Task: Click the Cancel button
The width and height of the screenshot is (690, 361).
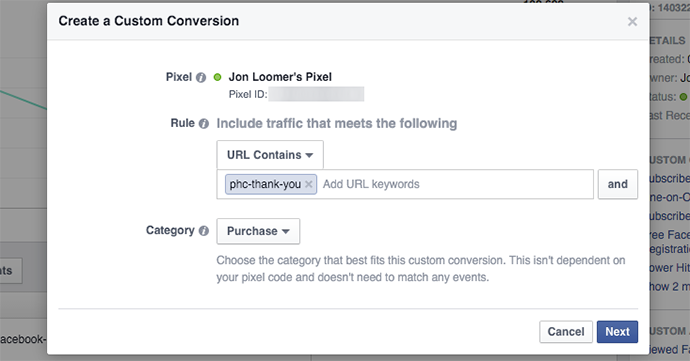Action: coord(566,332)
